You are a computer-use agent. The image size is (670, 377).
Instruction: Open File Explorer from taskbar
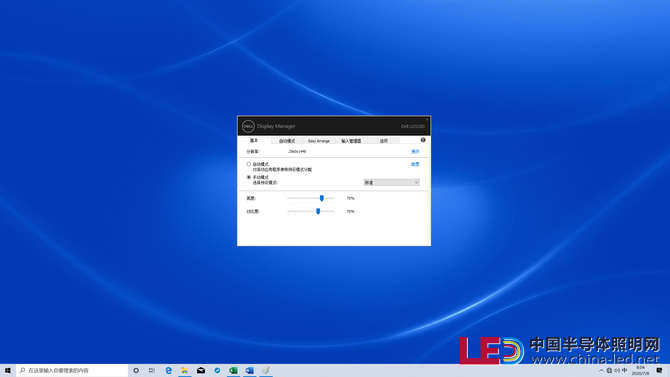[x=185, y=371]
